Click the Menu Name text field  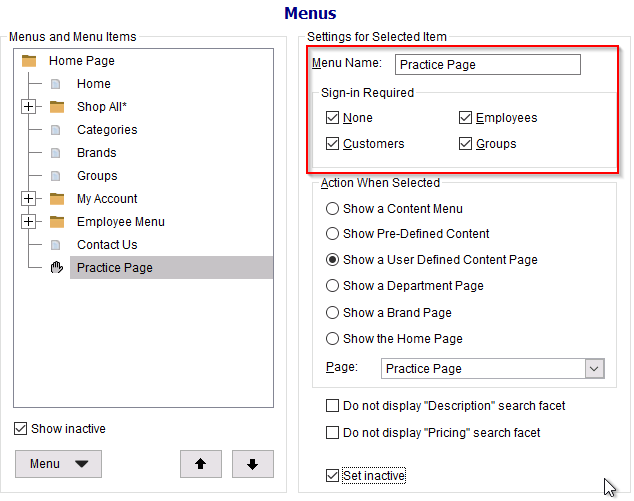488,65
